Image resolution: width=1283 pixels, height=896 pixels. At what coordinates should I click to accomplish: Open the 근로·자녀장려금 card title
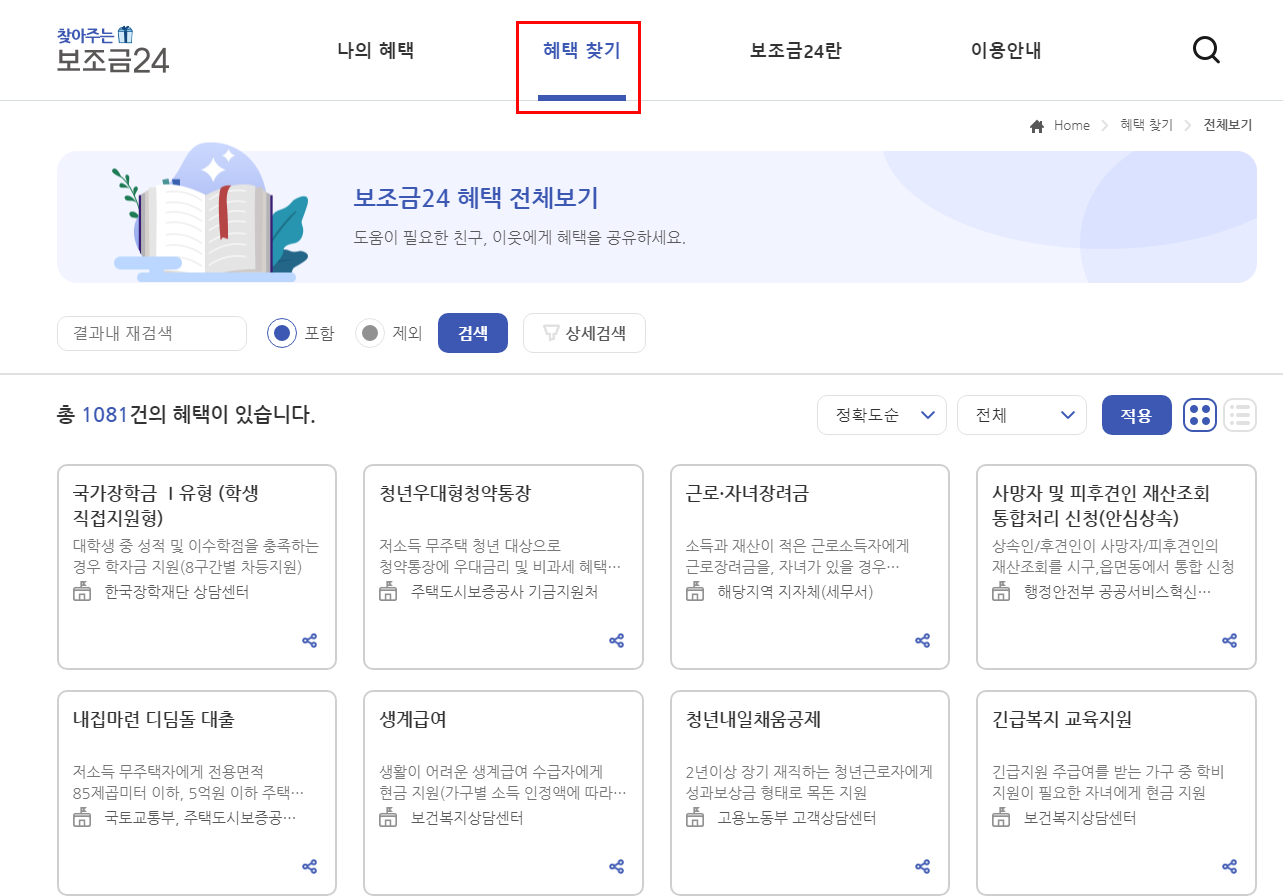pos(747,494)
